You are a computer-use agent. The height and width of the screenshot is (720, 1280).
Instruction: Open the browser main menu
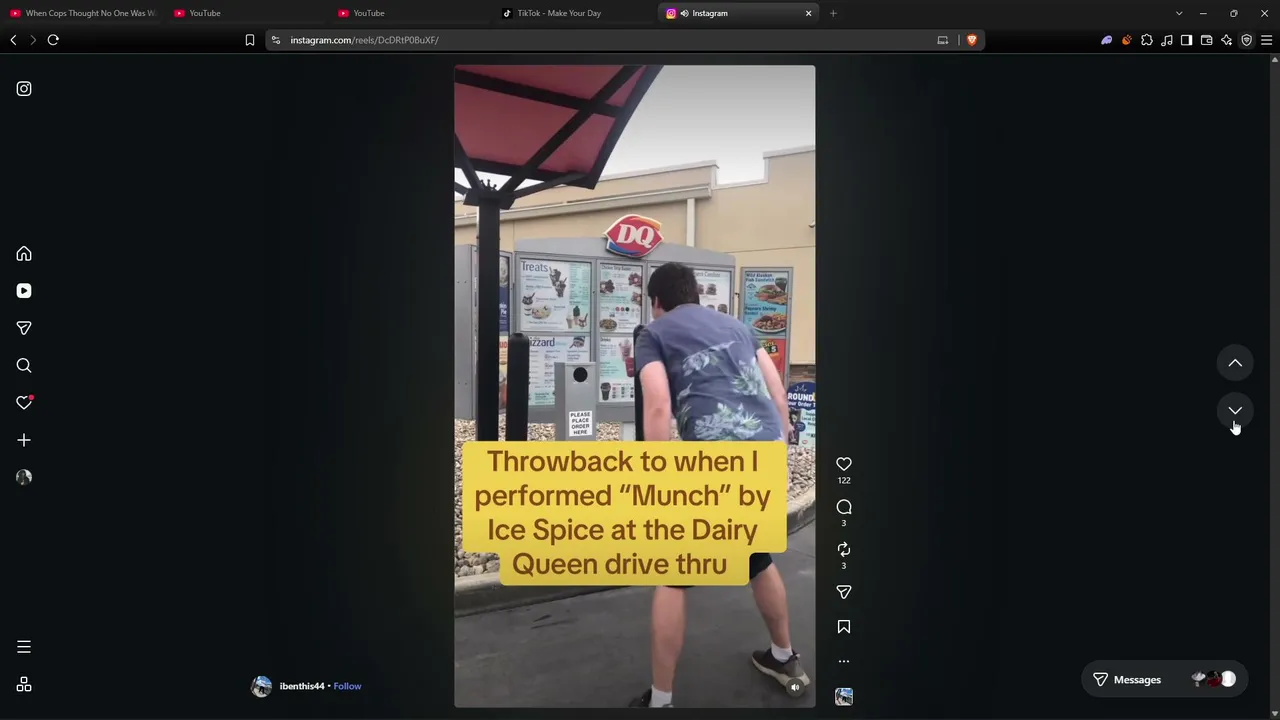(x=1267, y=40)
